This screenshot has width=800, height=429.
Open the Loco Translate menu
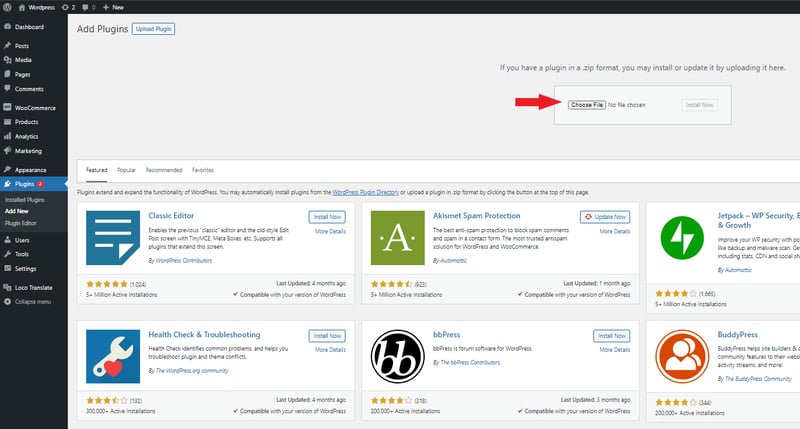tap(34, 287)
